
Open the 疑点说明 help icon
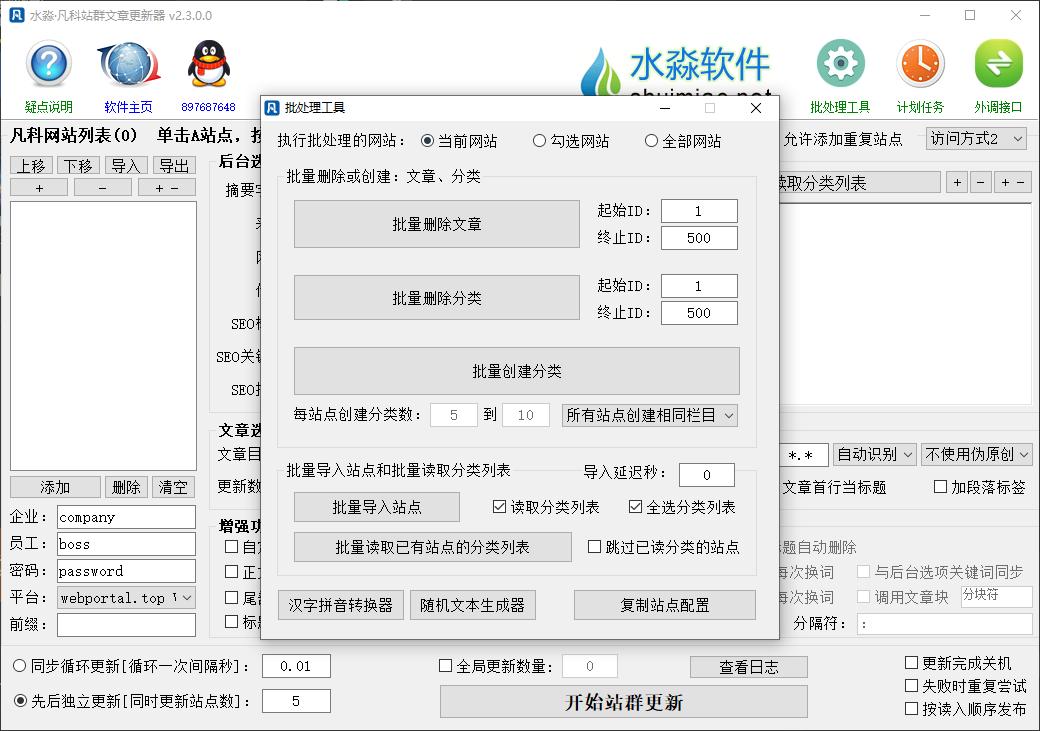point(48,64)
